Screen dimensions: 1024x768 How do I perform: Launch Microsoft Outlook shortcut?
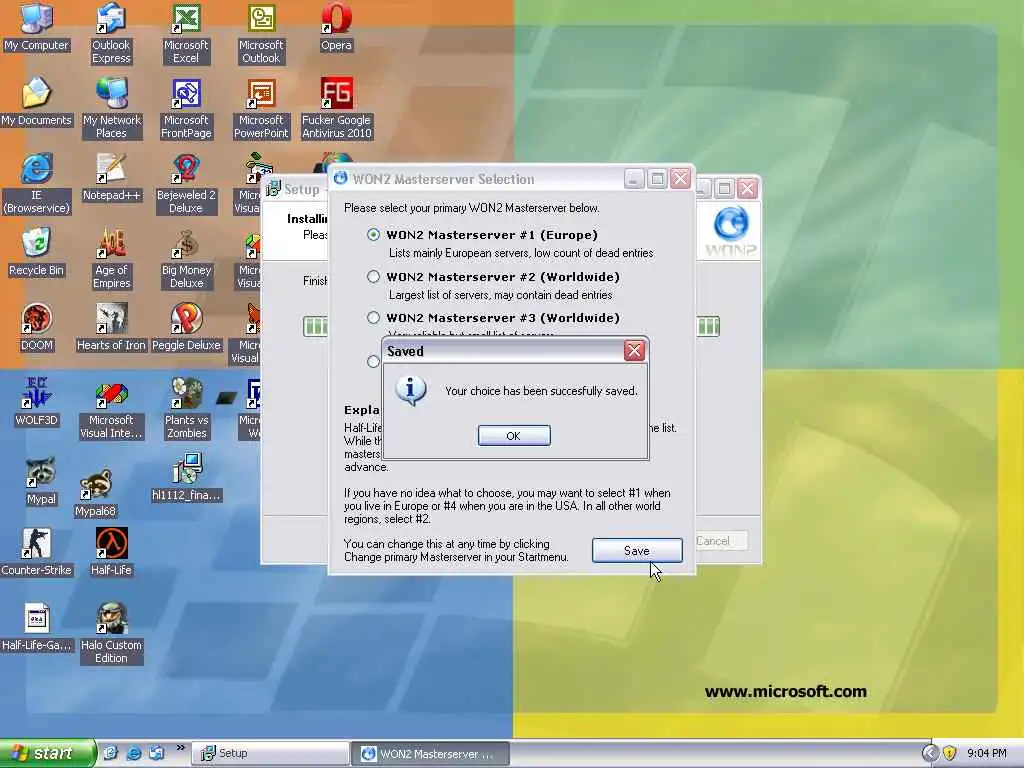[x=261, y=33]
